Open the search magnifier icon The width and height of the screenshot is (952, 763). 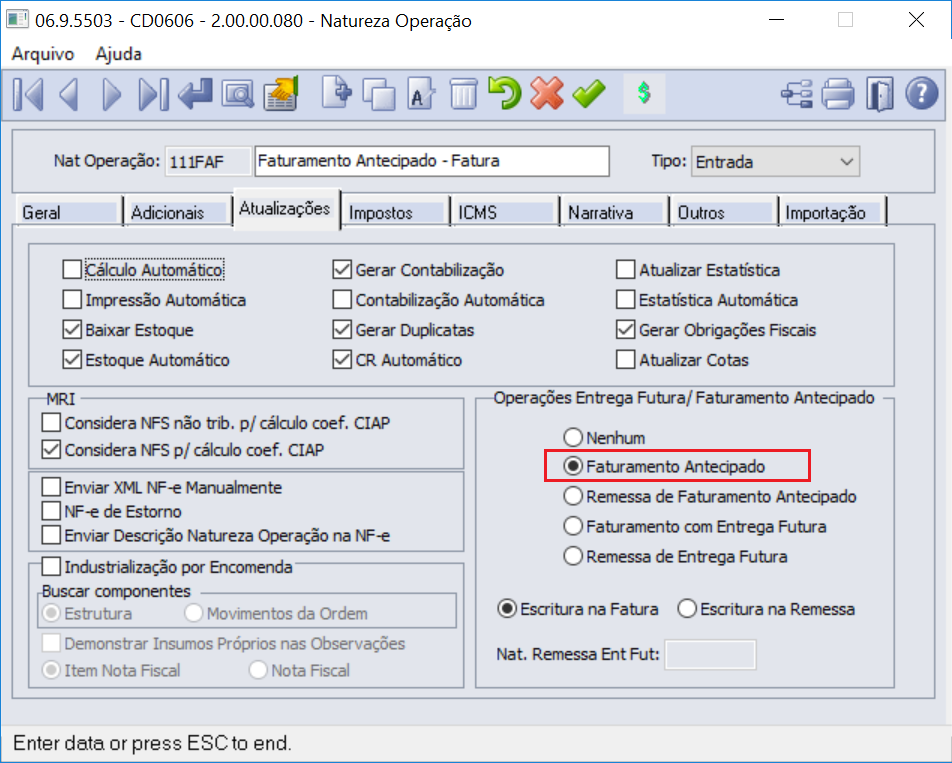coord(238,95)
